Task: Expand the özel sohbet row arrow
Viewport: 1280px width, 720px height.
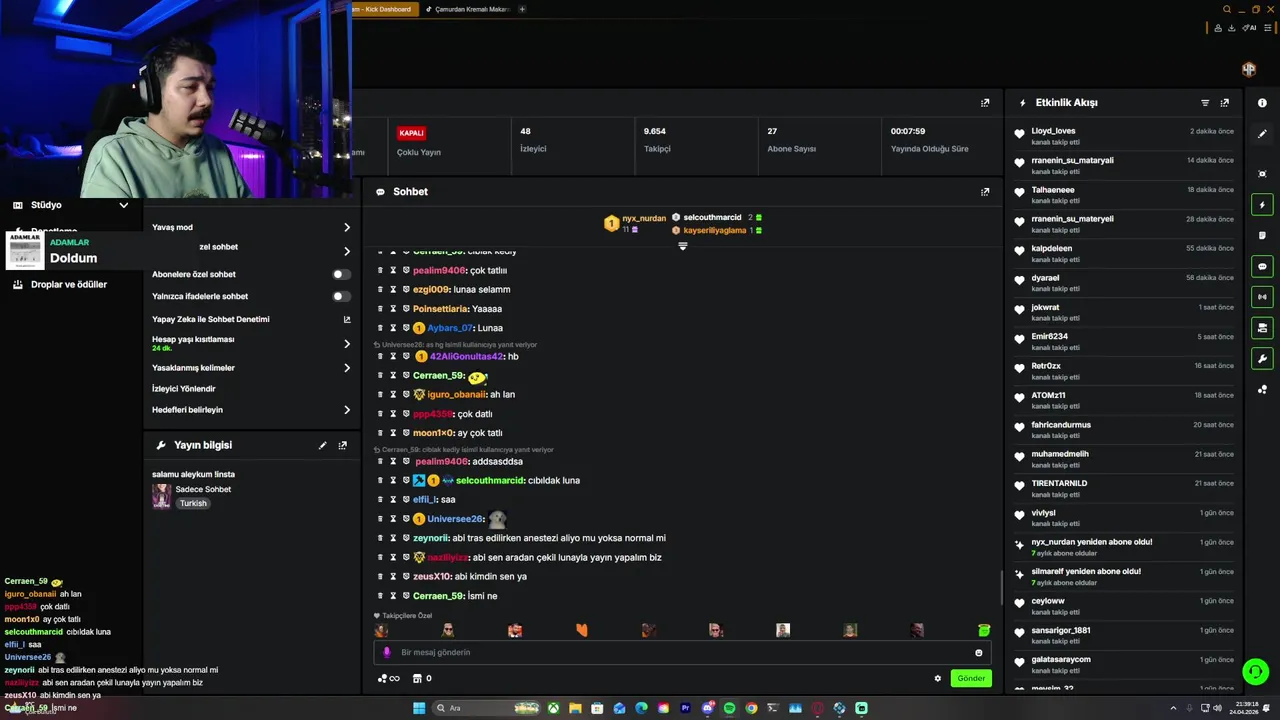Action: (x=347, y=252)
